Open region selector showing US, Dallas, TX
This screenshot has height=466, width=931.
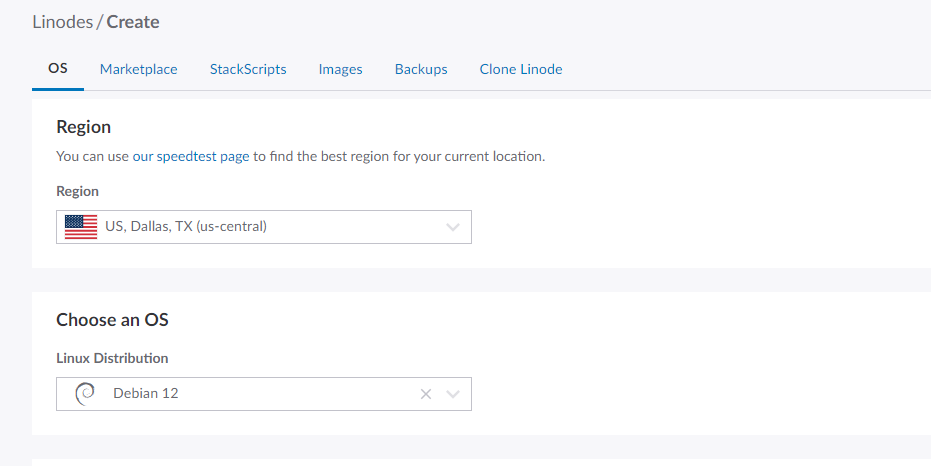[x=250, y=227]
